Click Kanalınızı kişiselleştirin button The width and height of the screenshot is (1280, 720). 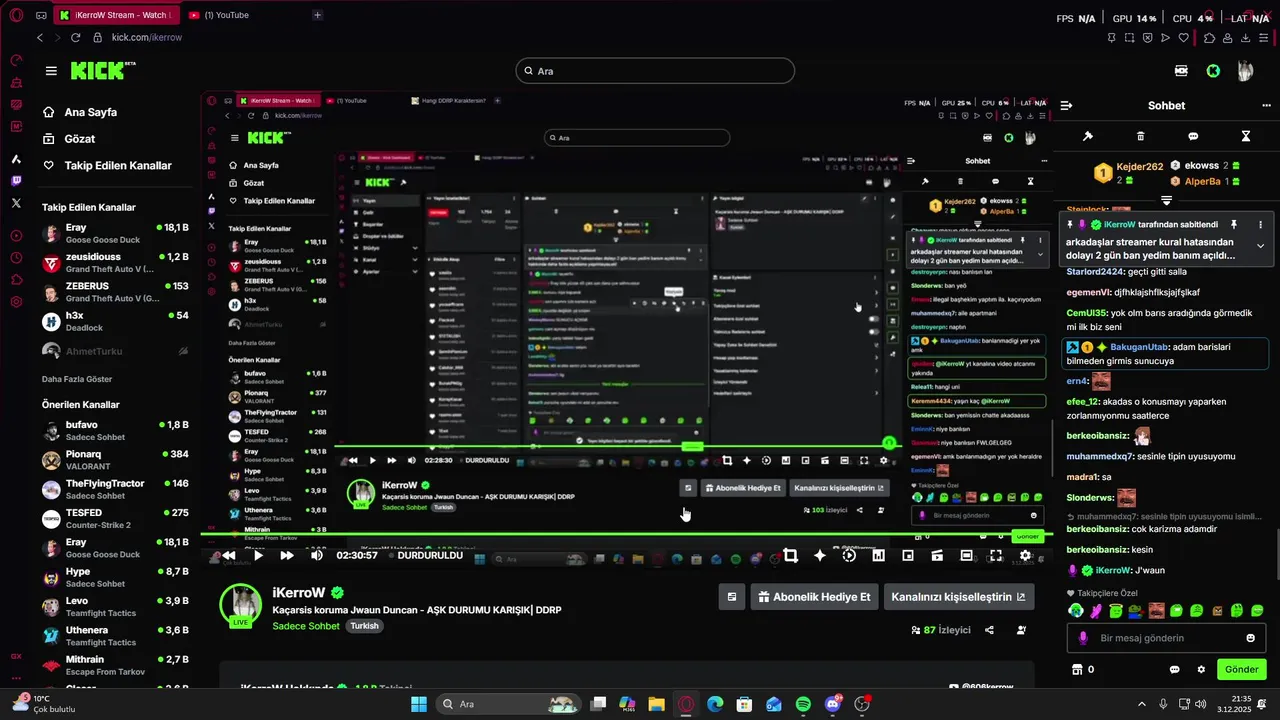pos(958,597)
